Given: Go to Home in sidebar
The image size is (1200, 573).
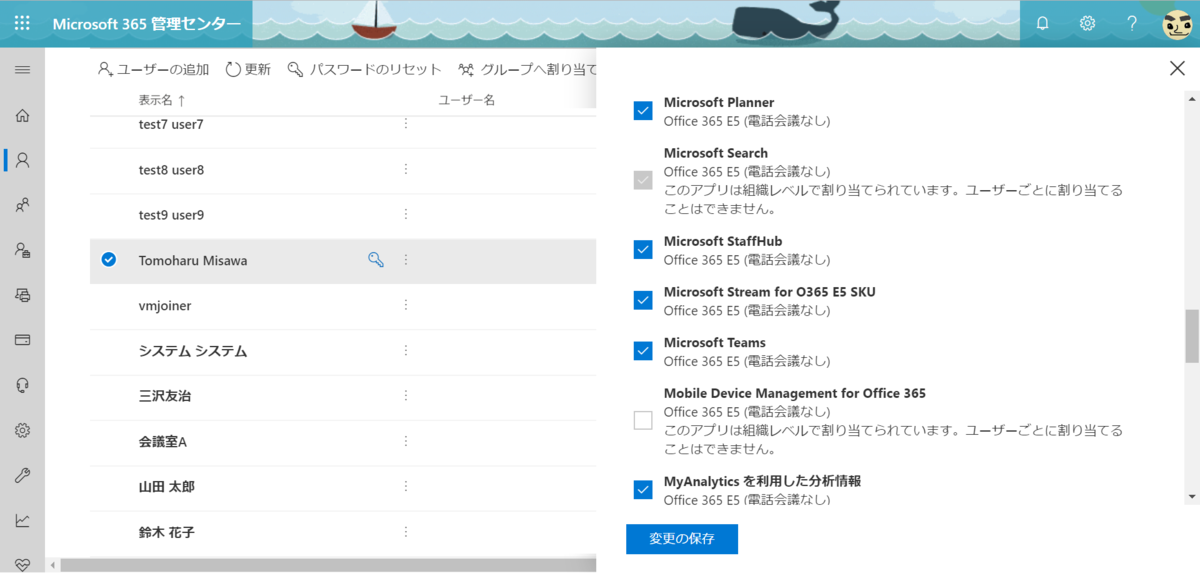Looking at the screenshot, I should coord(22,115).
